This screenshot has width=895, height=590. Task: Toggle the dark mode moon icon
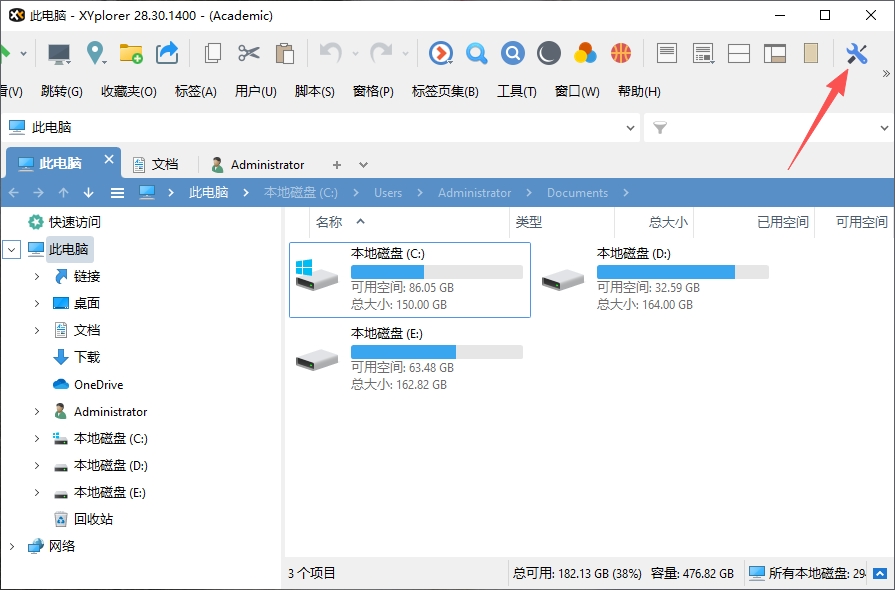pyautogui.click(x=549, y=54)
